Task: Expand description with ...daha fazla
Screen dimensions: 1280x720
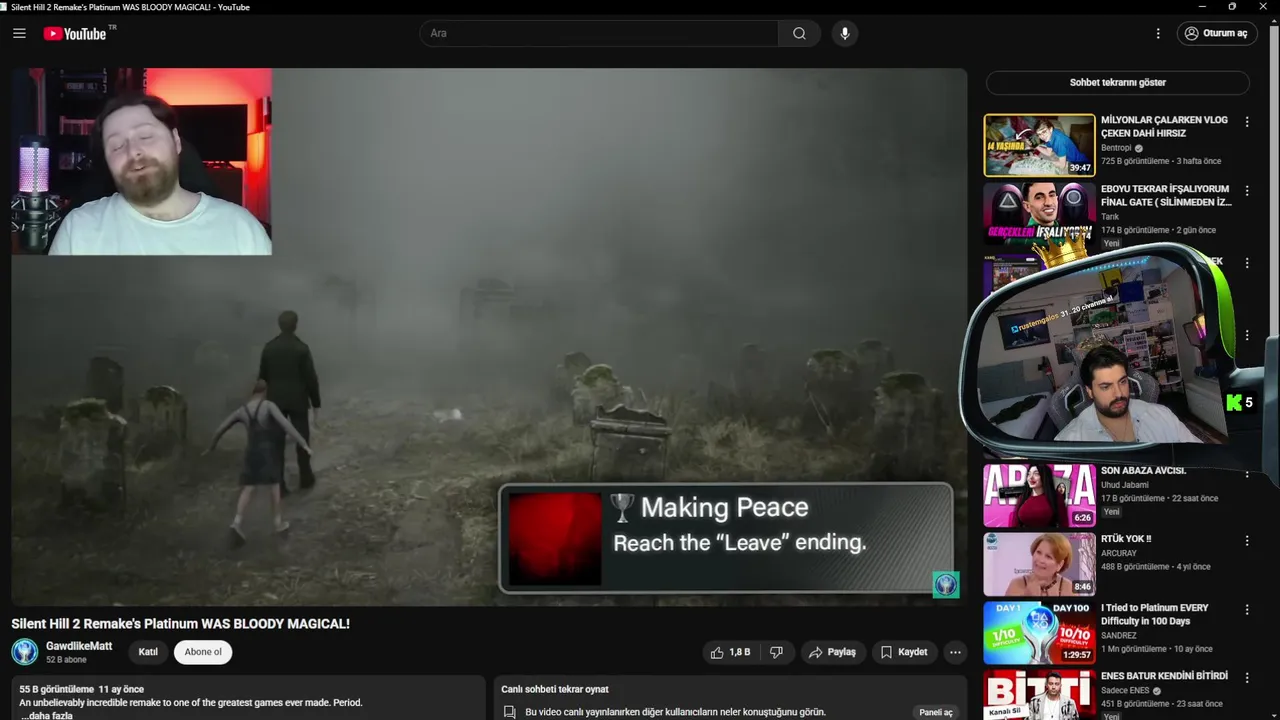Action: [x=47, y=715]
